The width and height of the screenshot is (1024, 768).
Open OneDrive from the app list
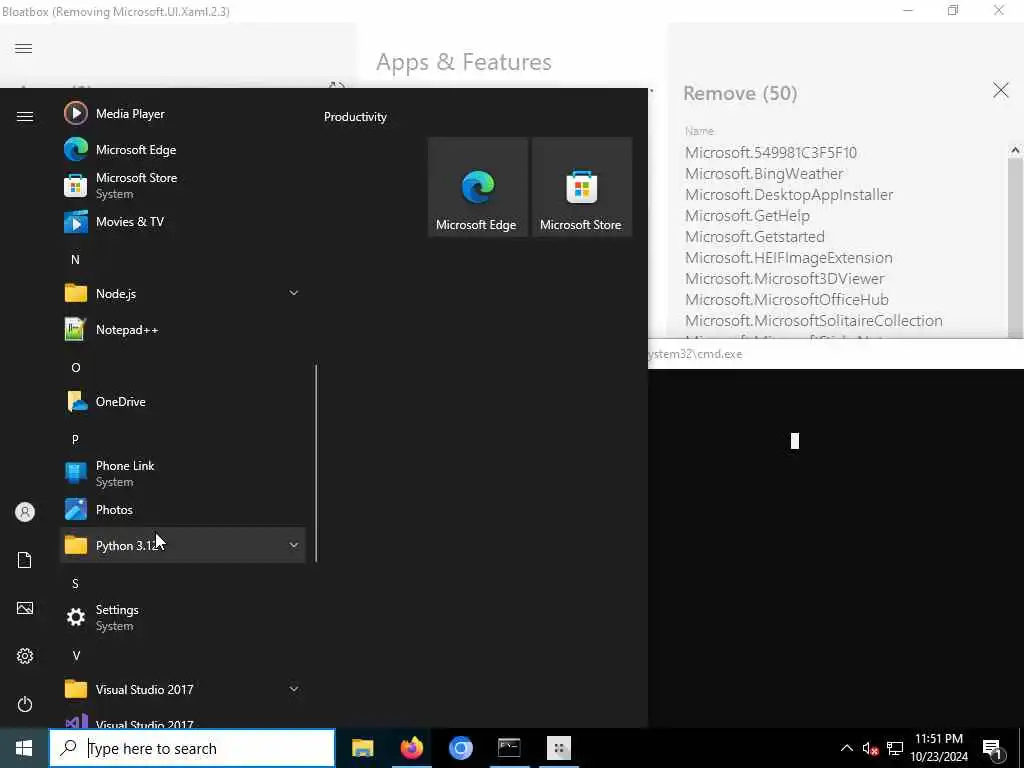[x=183, y=401]
